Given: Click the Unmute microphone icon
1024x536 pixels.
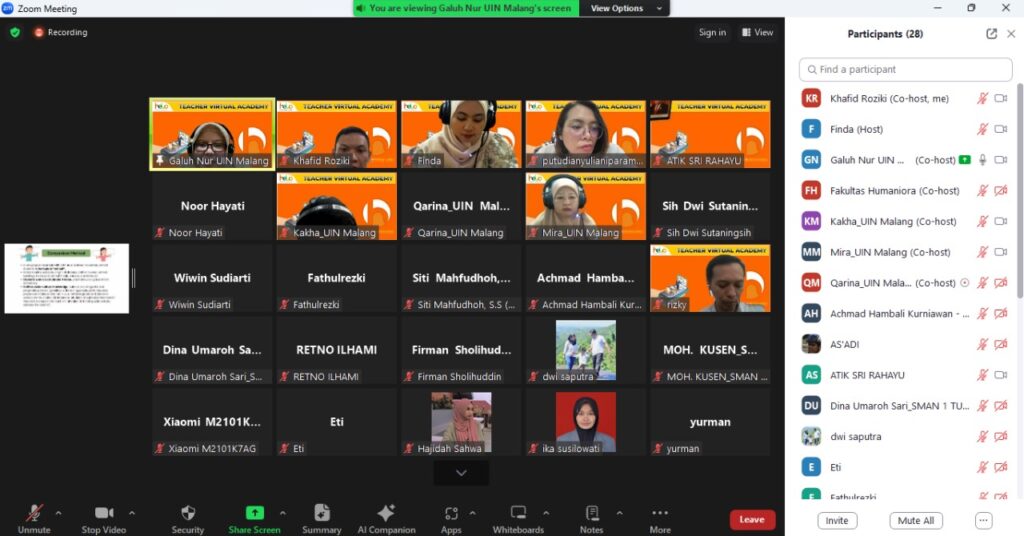Looking at the screenshot, I should pos(33,515).
